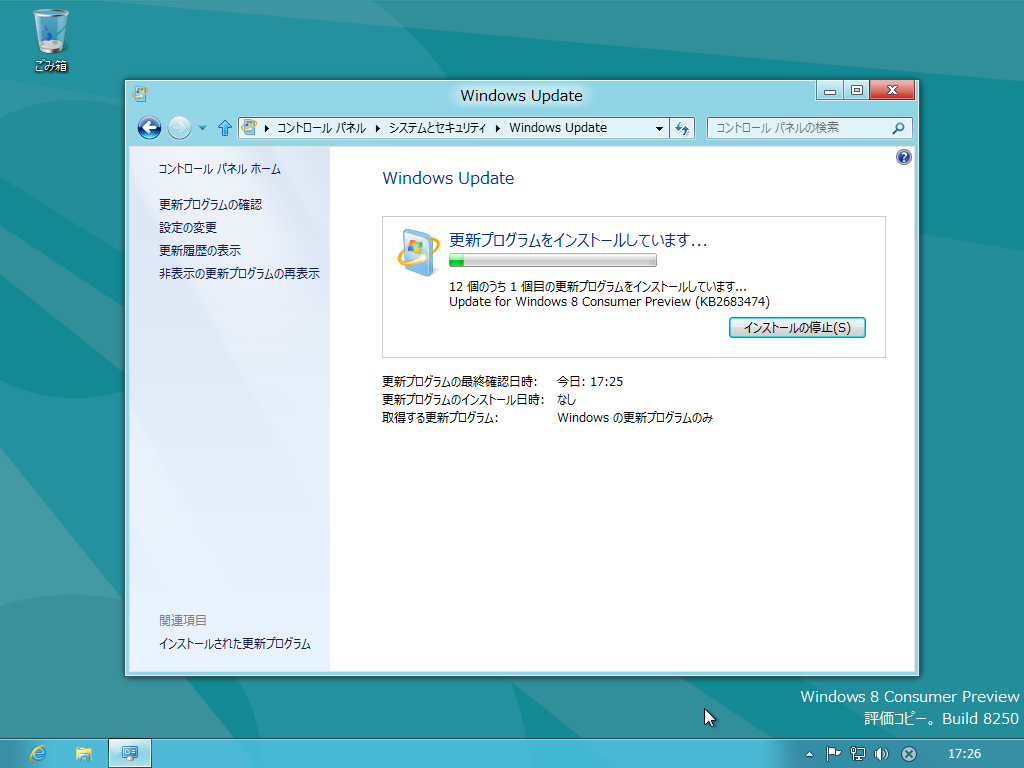The height and width of the screenshot is (768, 1024).
Task: Click the Windows Update page heading
Action: (448, 178)
